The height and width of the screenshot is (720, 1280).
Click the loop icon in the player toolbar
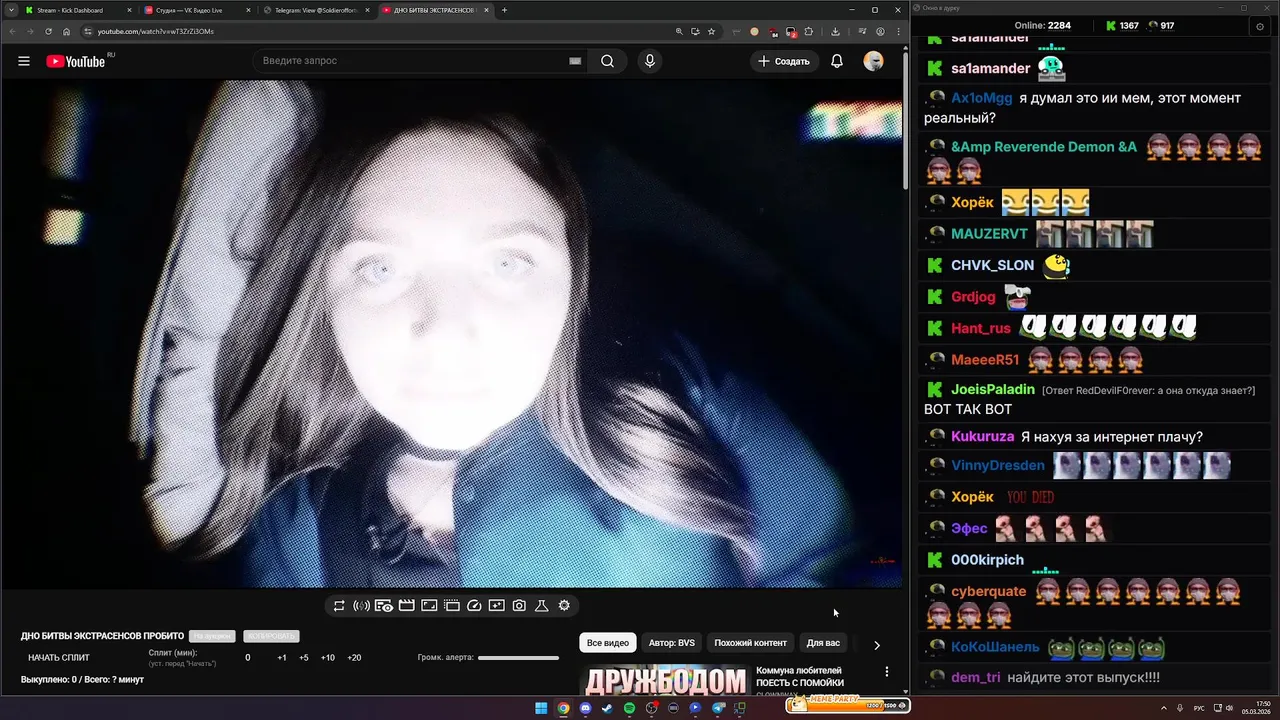pos(339,606)
